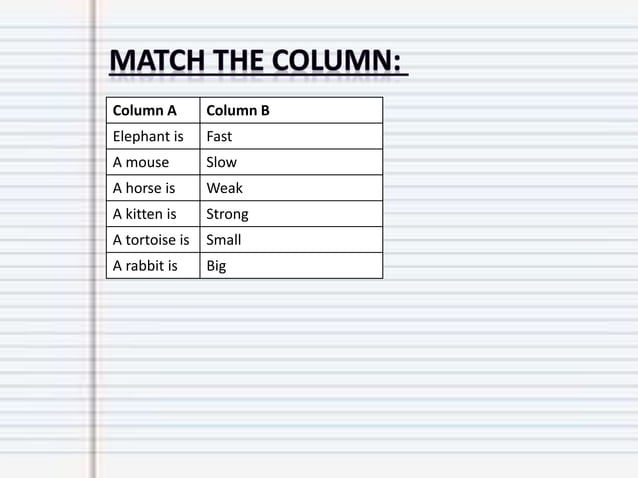Screen dimensions: 638x478
Task: Click the word MATCH in the title
Action: click(x=157, y=61)
